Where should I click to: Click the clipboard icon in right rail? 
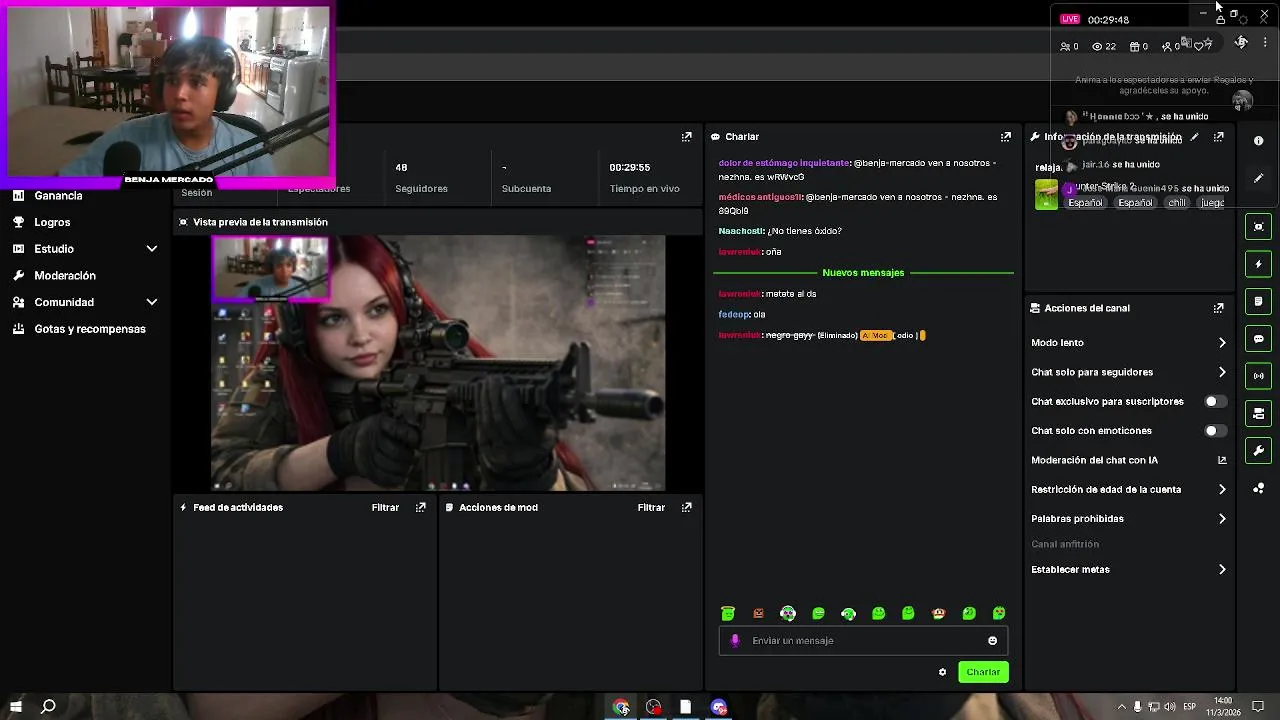point(1258,301)
